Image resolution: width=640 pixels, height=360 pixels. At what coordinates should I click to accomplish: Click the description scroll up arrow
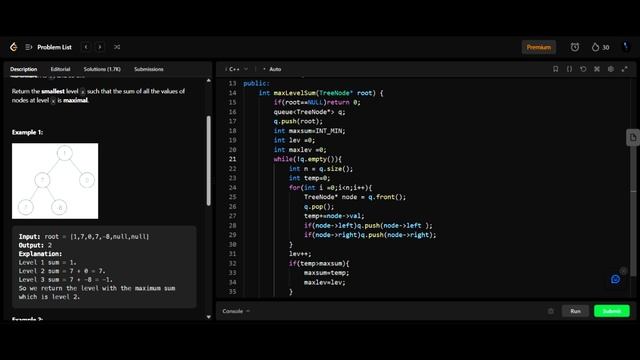209,80
